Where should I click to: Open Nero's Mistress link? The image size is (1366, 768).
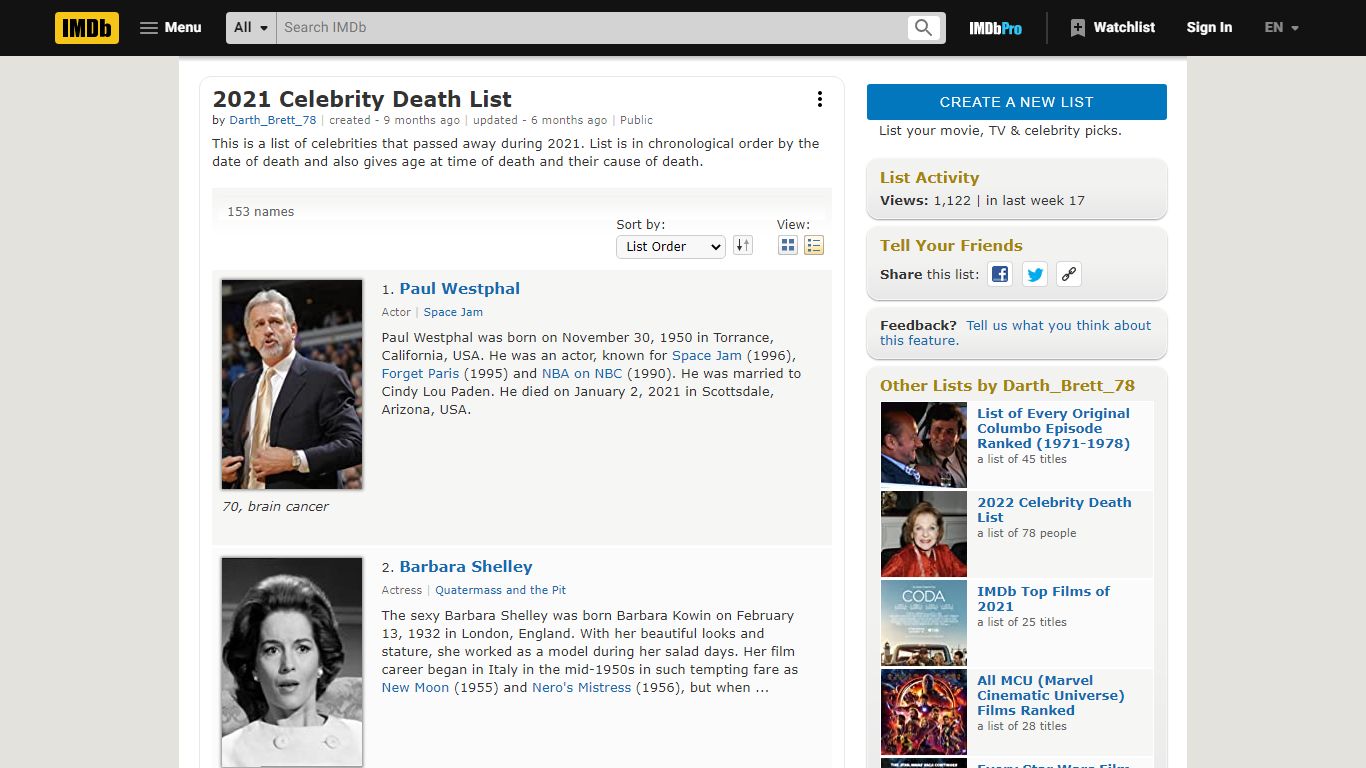pos(582,687)
